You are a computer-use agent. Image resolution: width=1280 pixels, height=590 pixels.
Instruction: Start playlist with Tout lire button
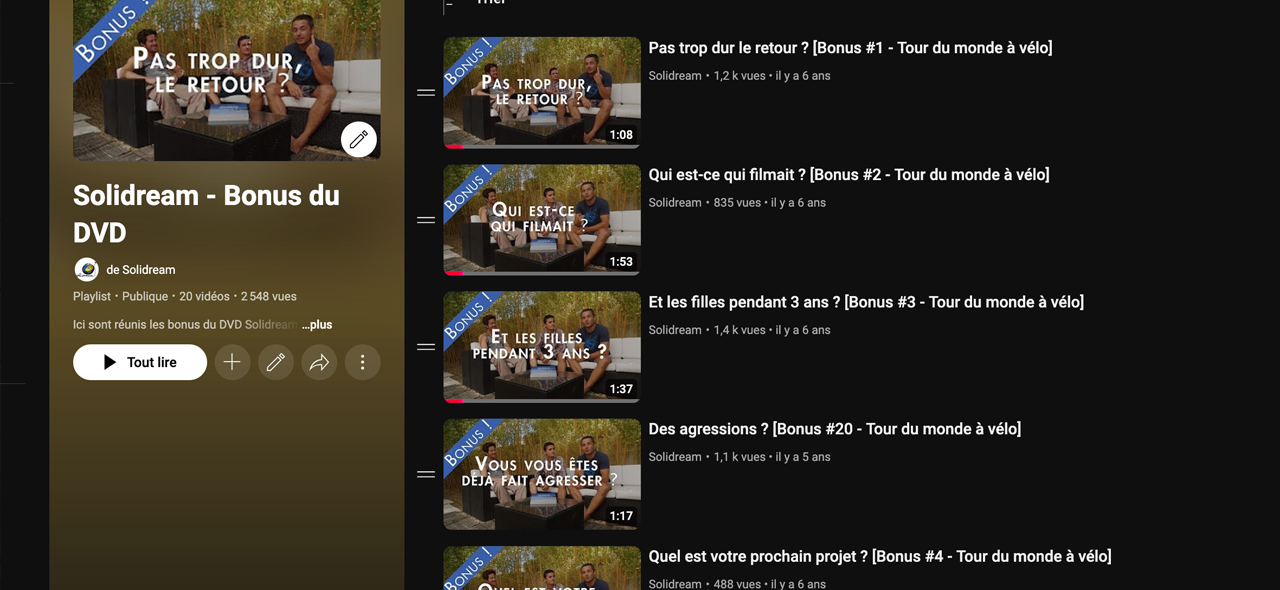pos(140,362)
